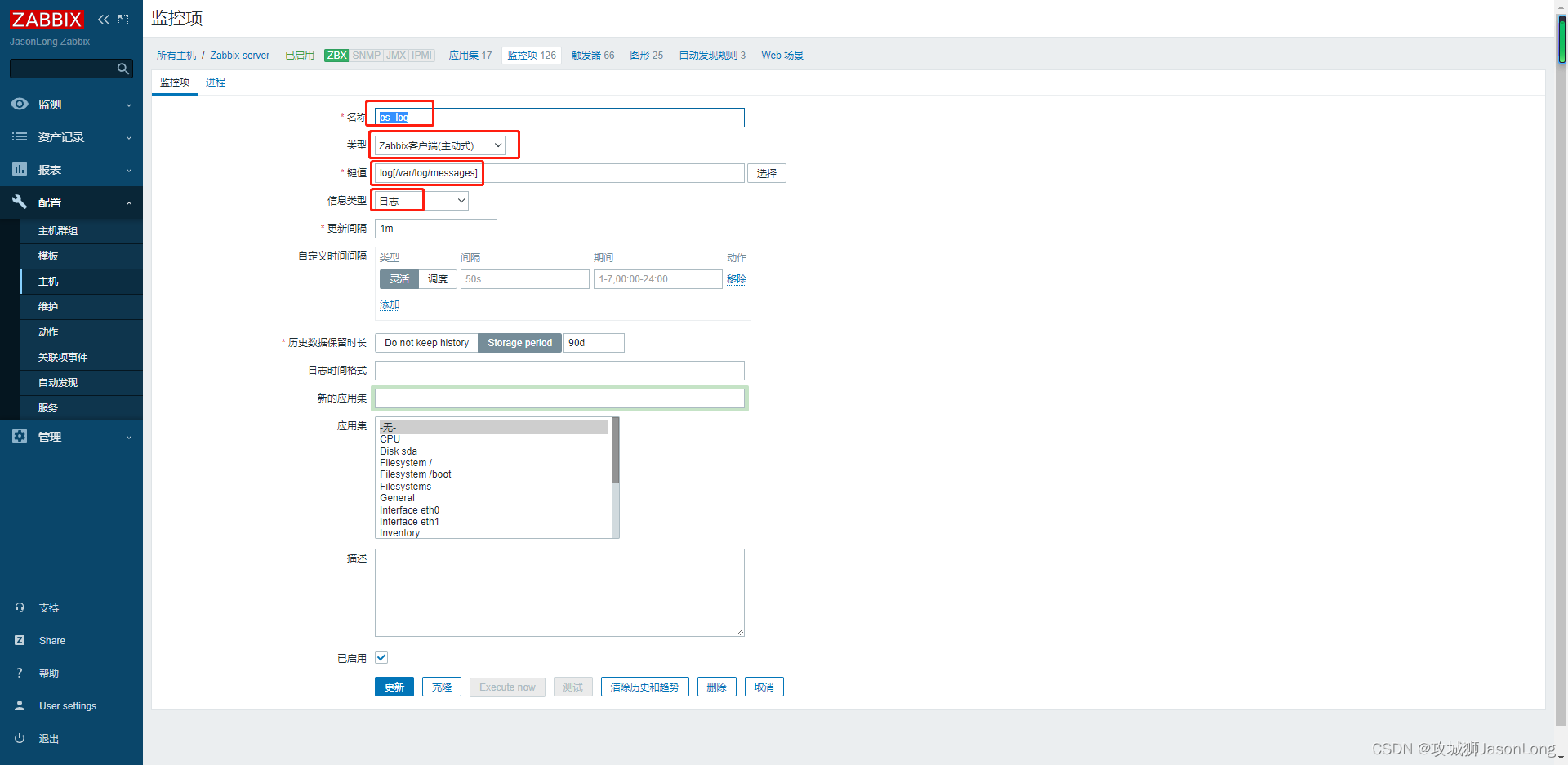Open the 触发器 66 link
1568x765 pixels.
click(x=593, y=56)
